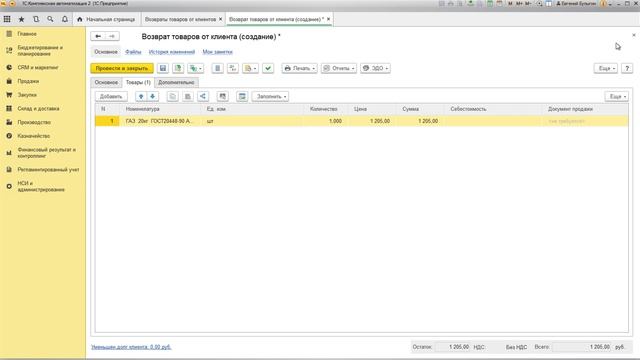This screenshot has height=360, width=640.
Task: Move the row down with the blue arrow
Action: tap(152, 96)
